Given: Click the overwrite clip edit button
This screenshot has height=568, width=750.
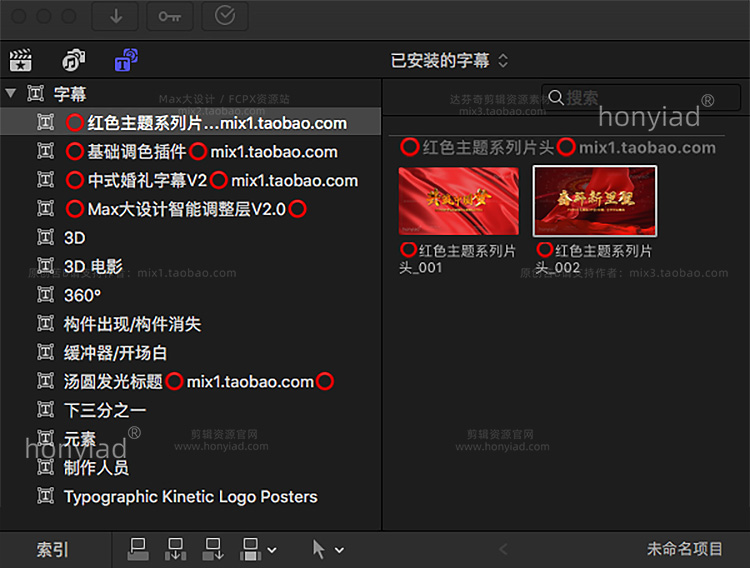Looking at the screenshot, I should pos(251,549).
